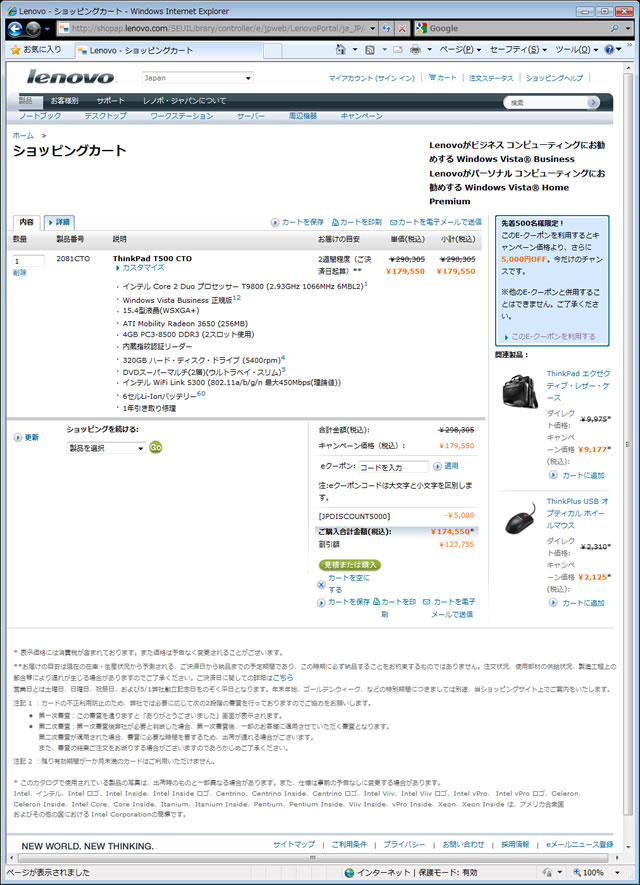
Task: Click the ホーム breadcrumb link
Action: click(23, 135)
